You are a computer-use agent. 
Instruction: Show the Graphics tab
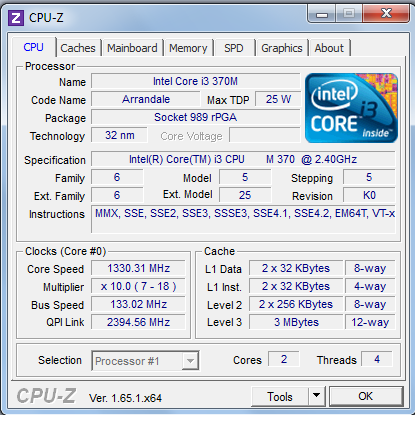(282, 48)
